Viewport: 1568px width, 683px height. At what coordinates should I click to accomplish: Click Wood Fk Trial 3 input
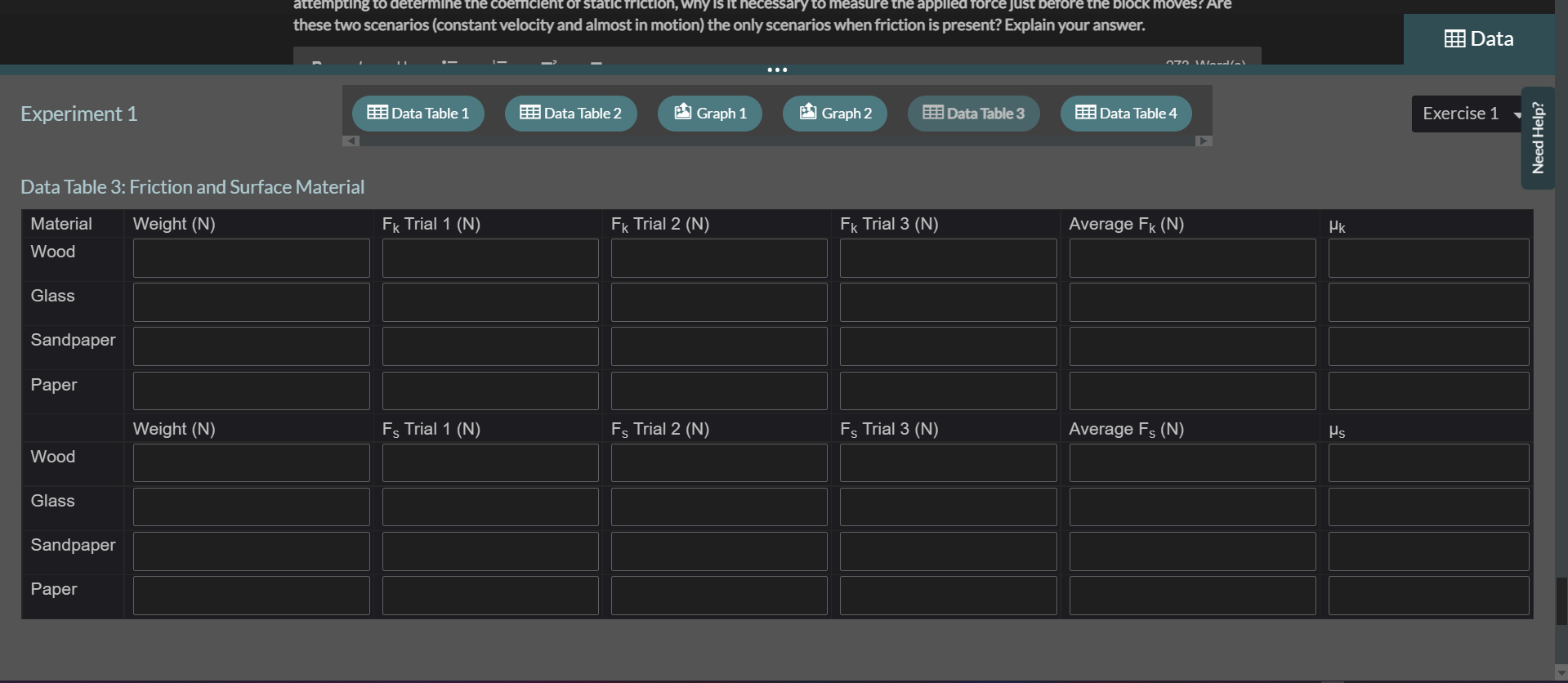tap(949, 258)
